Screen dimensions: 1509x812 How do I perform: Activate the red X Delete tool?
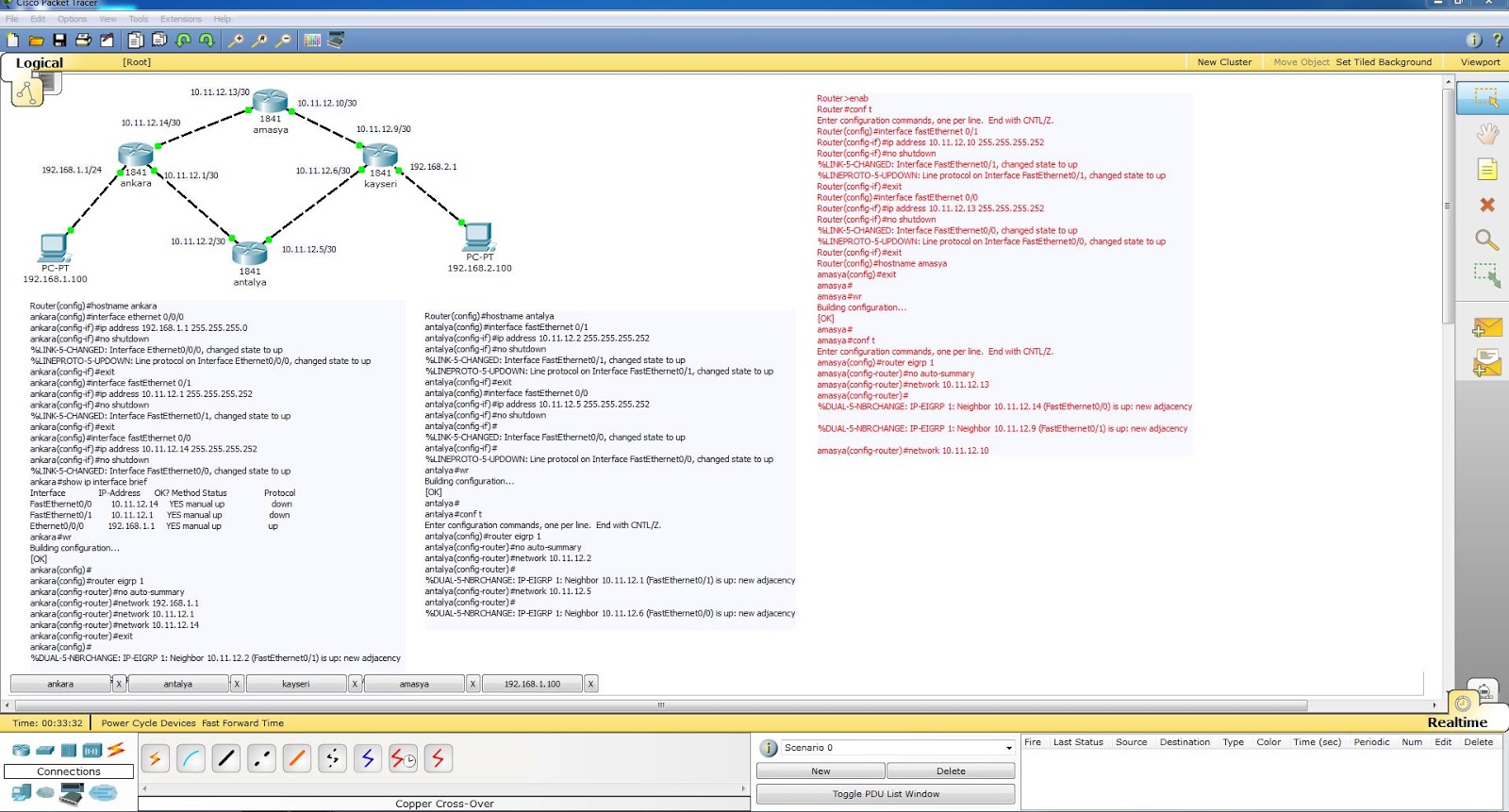(1487, 205)
